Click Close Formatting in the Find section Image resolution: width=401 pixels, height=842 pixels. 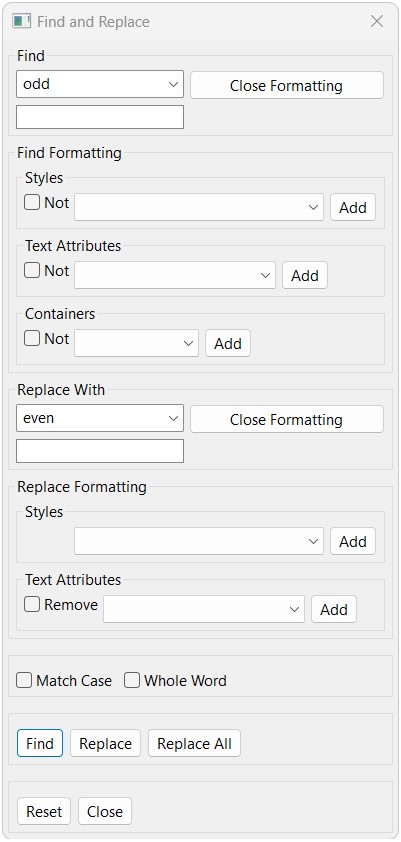tap(287, 85)
